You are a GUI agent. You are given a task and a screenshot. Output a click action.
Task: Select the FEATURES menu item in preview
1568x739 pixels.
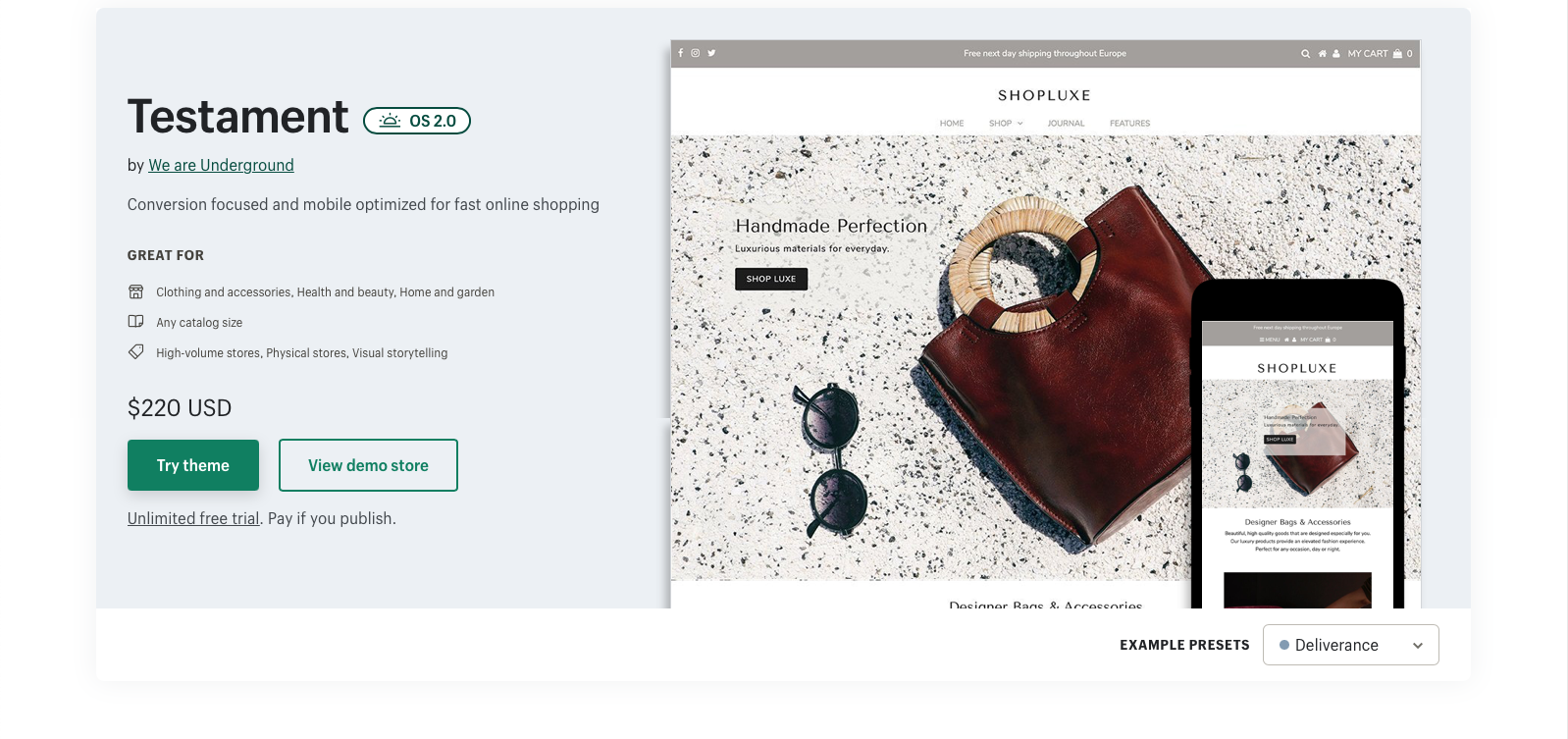pyautogui.click(x=1129, y=124)
